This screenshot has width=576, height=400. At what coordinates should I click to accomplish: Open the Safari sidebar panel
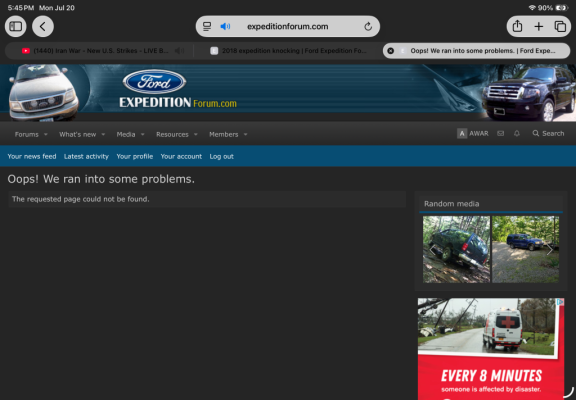point(15,26)
